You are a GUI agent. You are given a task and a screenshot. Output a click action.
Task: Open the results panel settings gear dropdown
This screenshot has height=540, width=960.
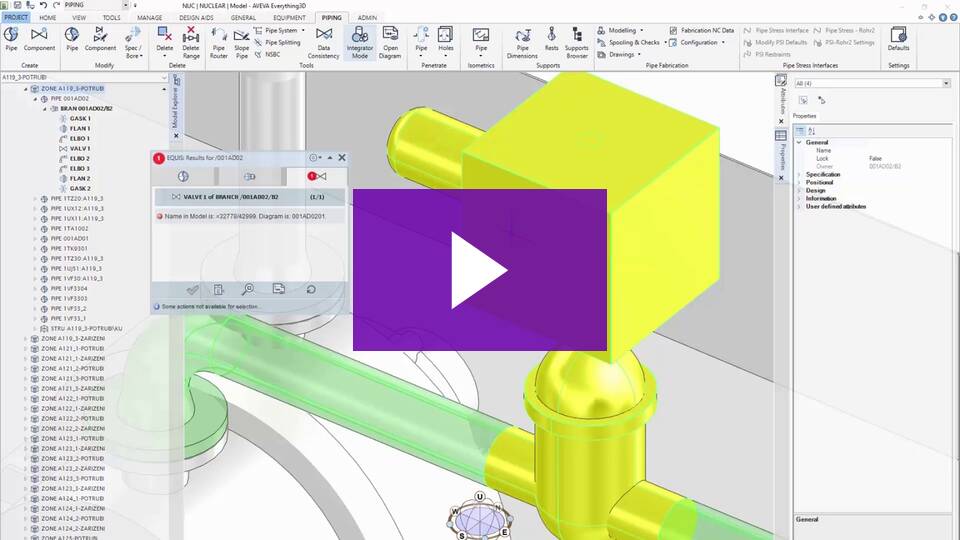(x=315, y=158)
